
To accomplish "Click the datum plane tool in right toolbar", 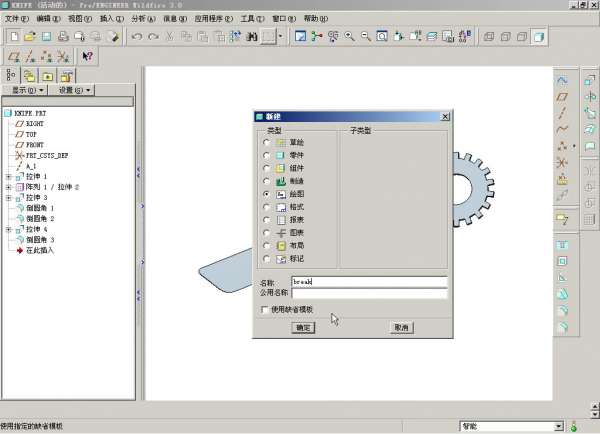I will (562, 97).
